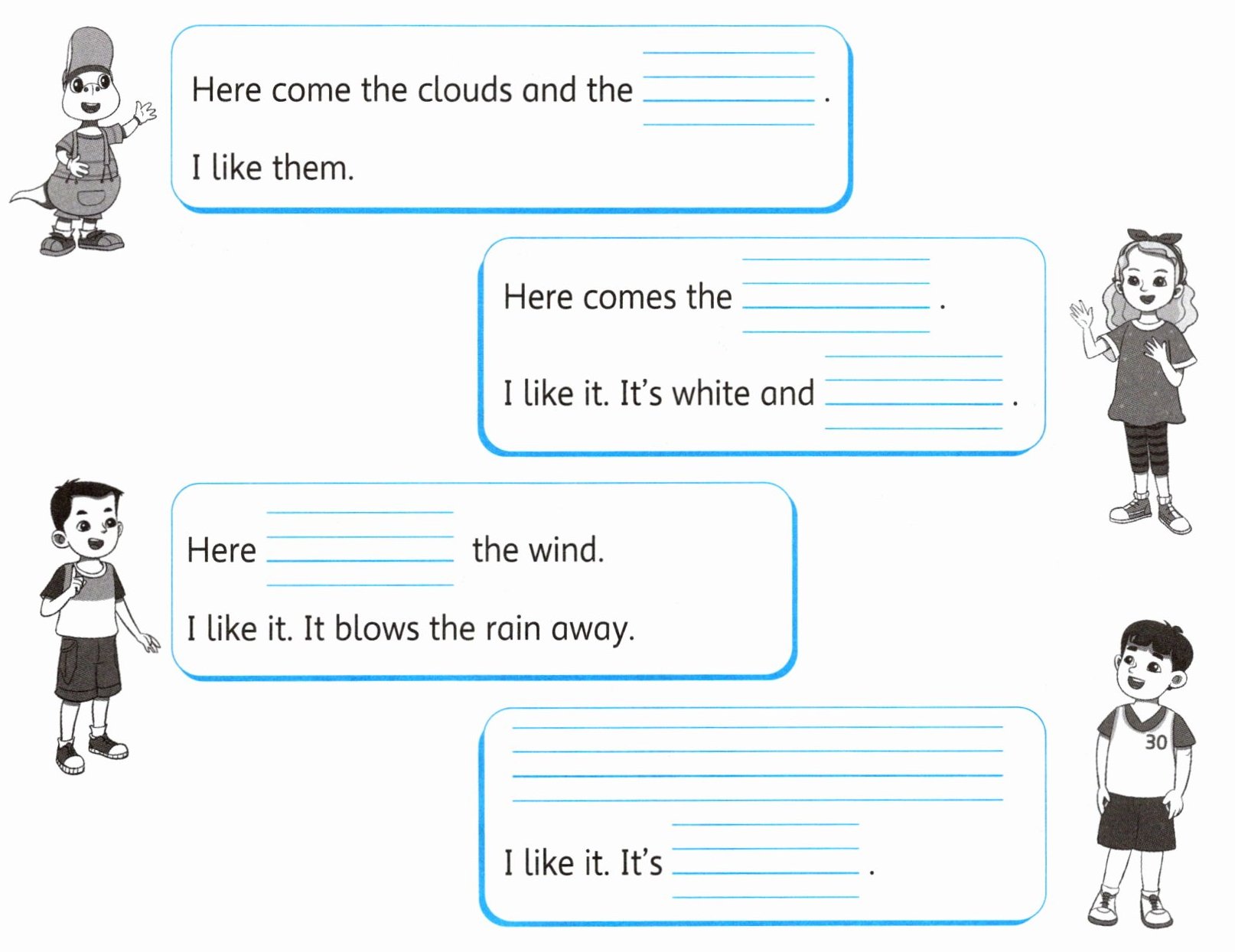Click the sentence 'It blows the rain away.'
Viewport: 1235px width, 952px height.
(469, 629)
